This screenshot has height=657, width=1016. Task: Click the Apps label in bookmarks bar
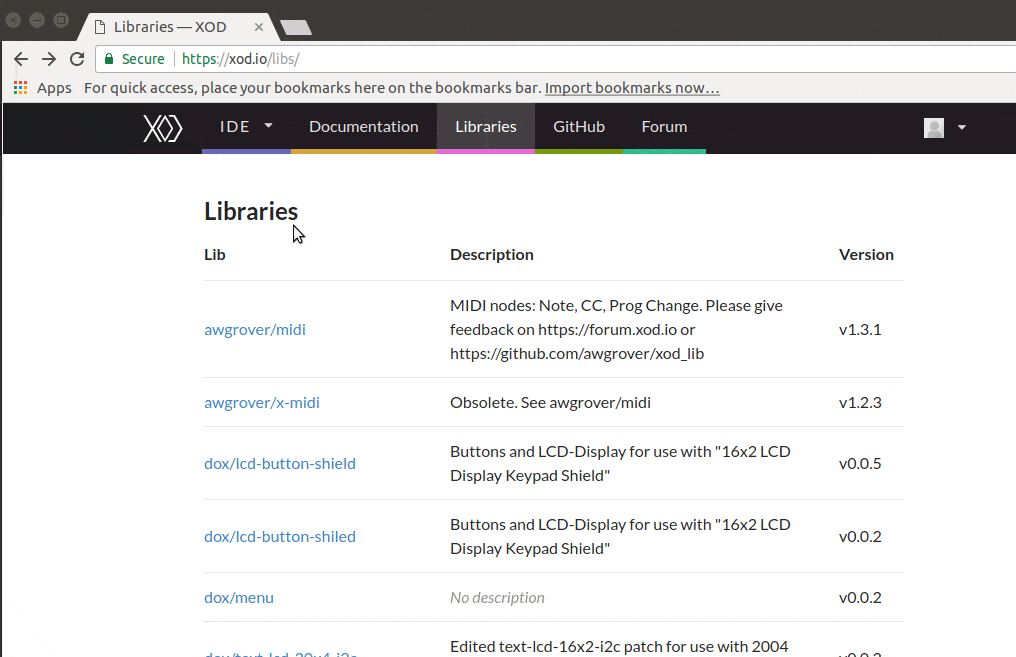coord(54,88)
